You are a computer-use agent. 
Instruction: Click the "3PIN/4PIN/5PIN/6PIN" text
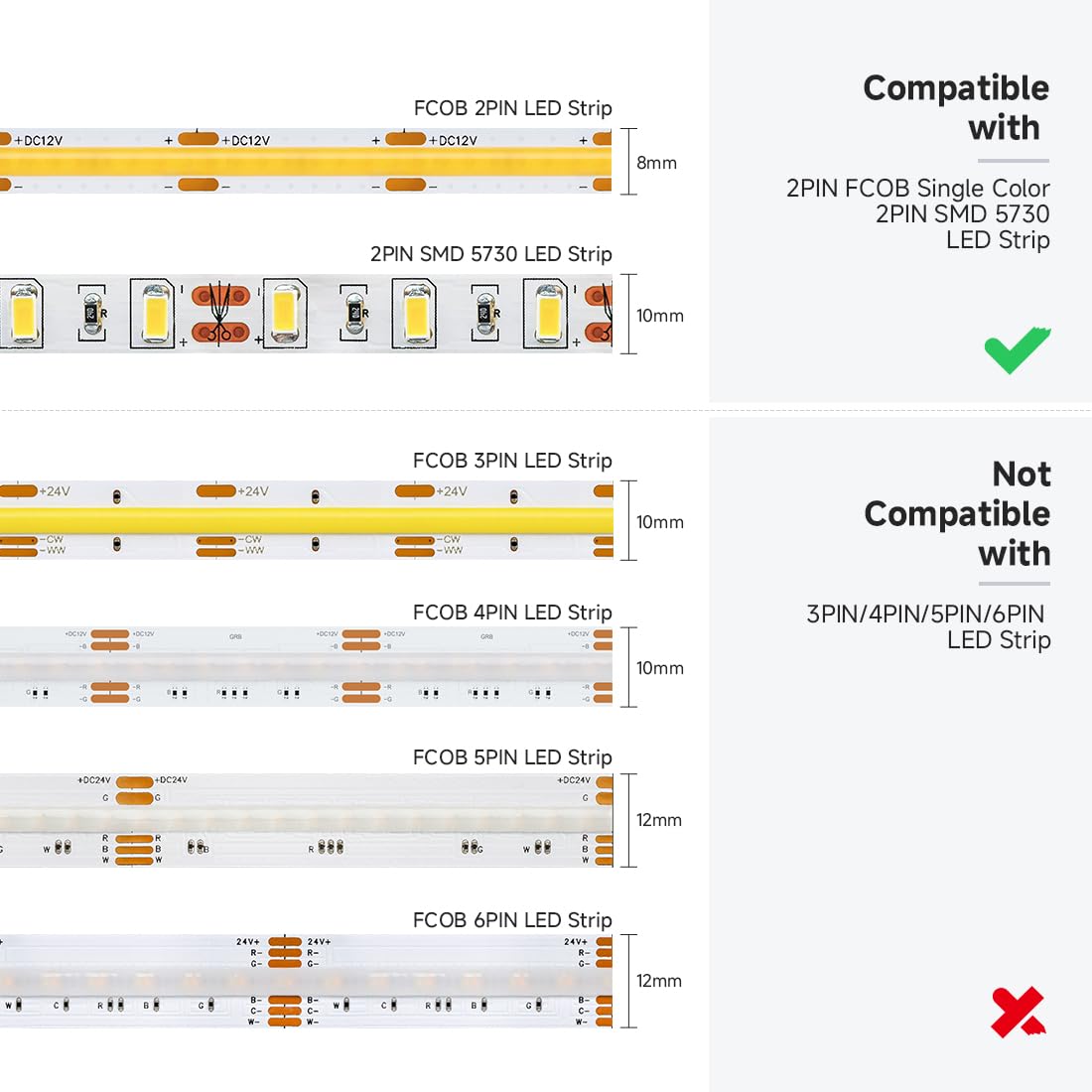coord(925,614)
